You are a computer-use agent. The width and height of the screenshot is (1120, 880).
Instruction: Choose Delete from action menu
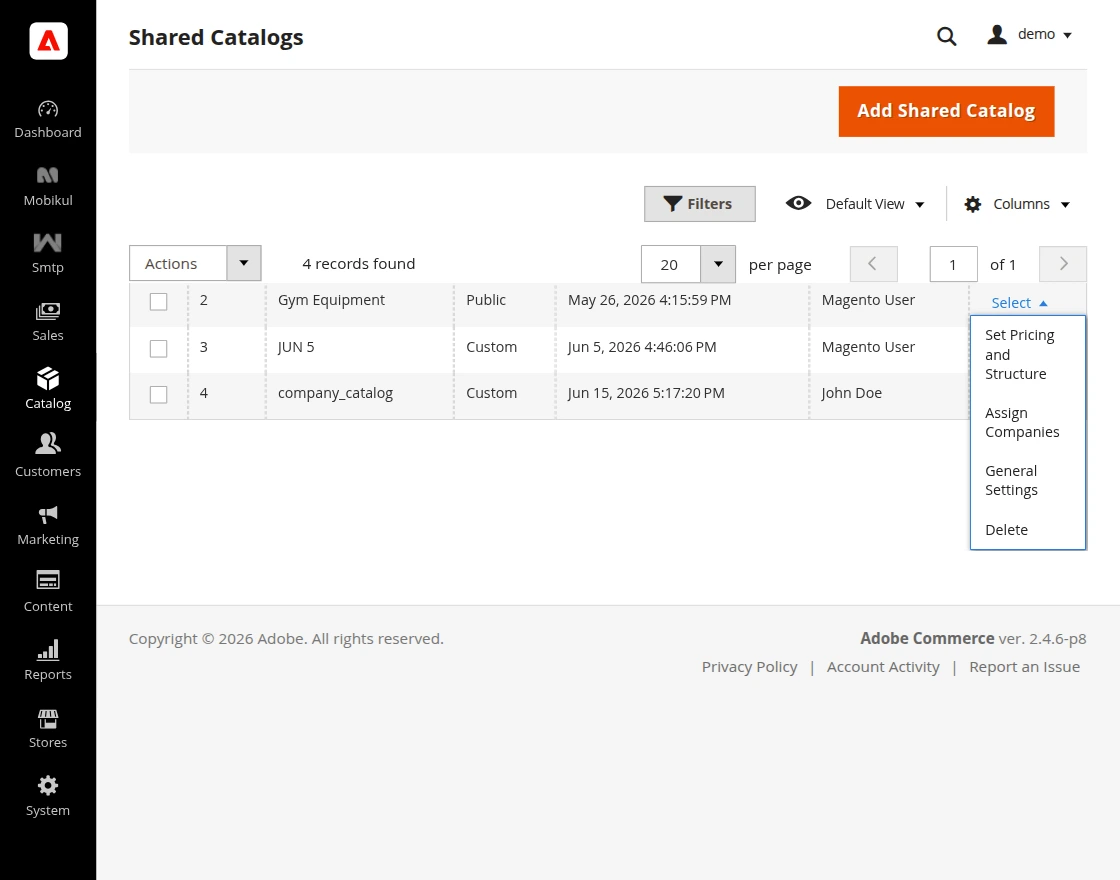point(1028,530)
